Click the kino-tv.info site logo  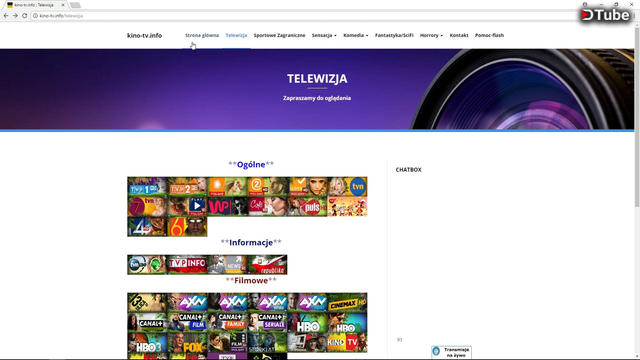144,36
